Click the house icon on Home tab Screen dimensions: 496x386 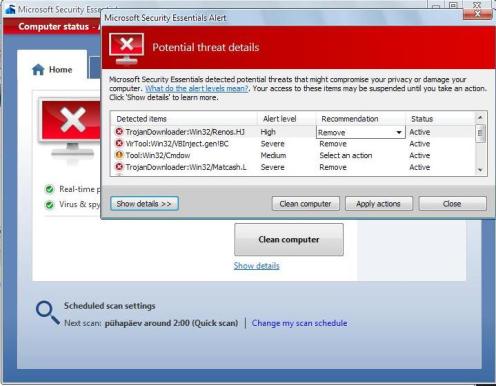click(x=38, y=69)
